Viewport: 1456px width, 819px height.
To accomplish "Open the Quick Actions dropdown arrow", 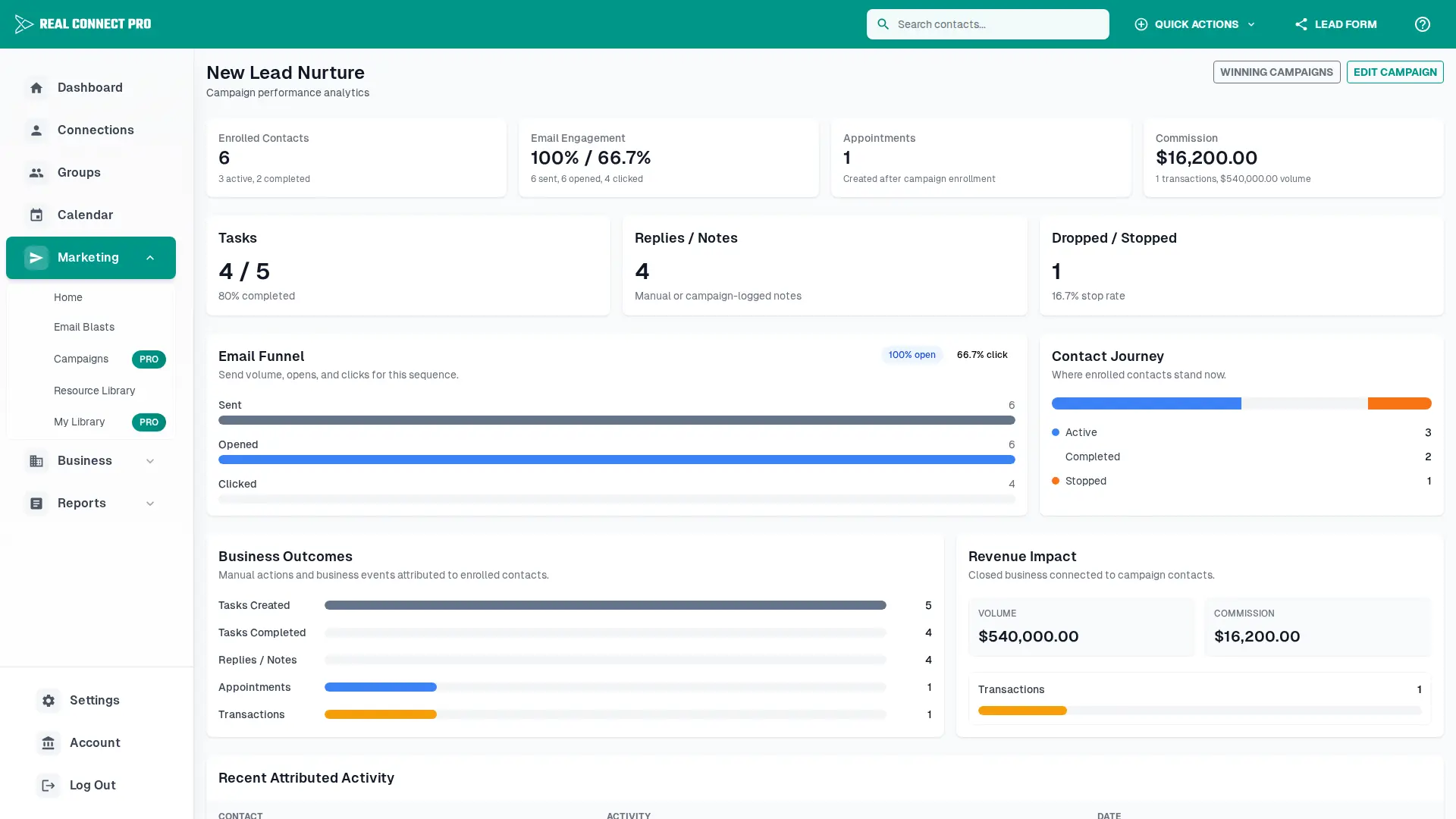I will tap(1251, 24).
